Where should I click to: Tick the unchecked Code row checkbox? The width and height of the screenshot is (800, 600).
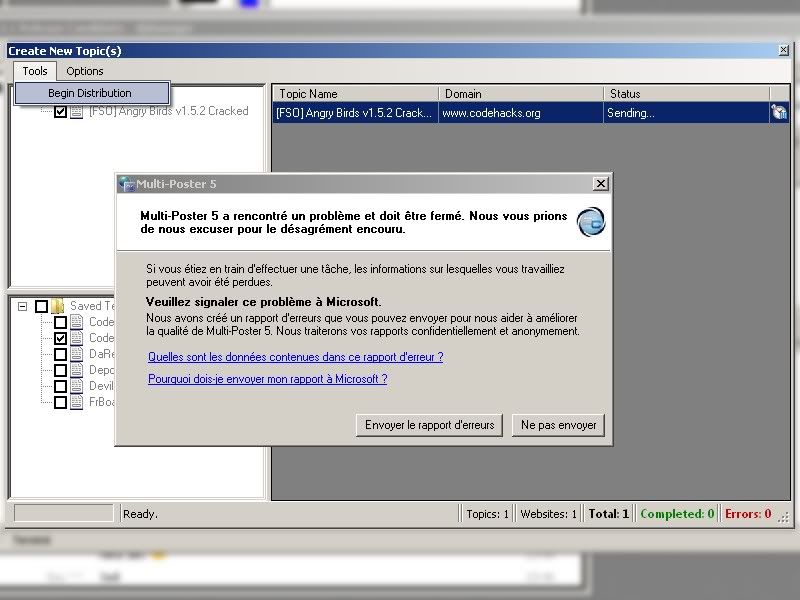coord(60,322)
